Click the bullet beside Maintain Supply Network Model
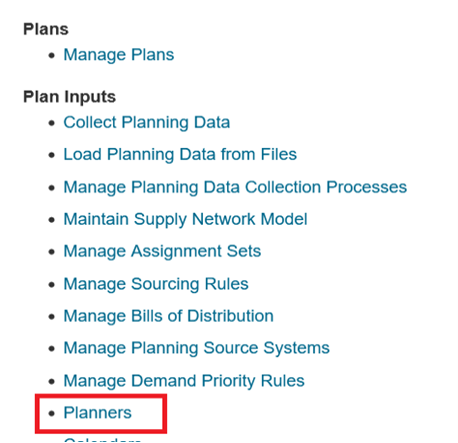458x443 pixels. click(x=51, y=220)
